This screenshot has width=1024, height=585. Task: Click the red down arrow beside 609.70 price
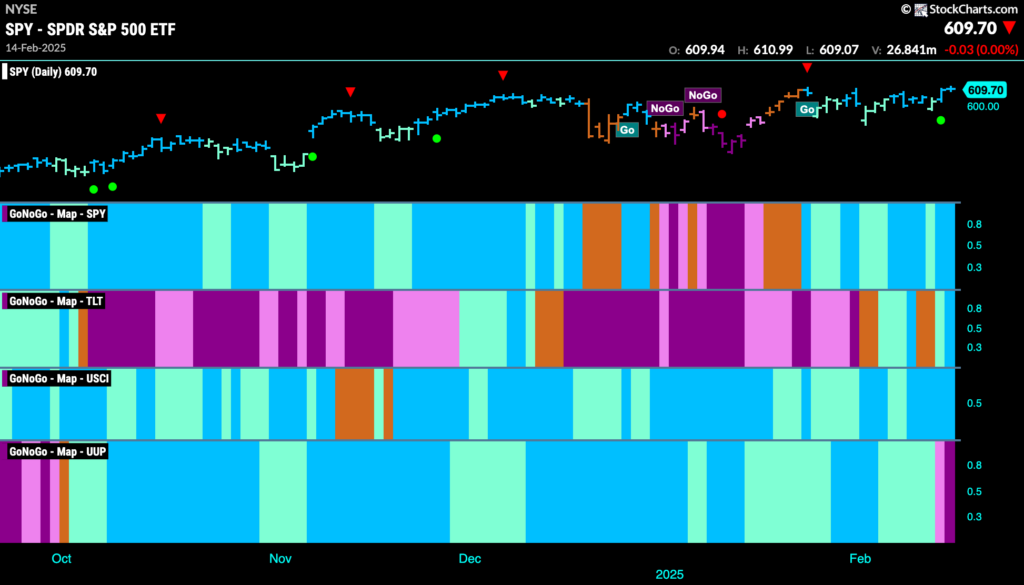pyautogui.click(x=1010, y=29)
